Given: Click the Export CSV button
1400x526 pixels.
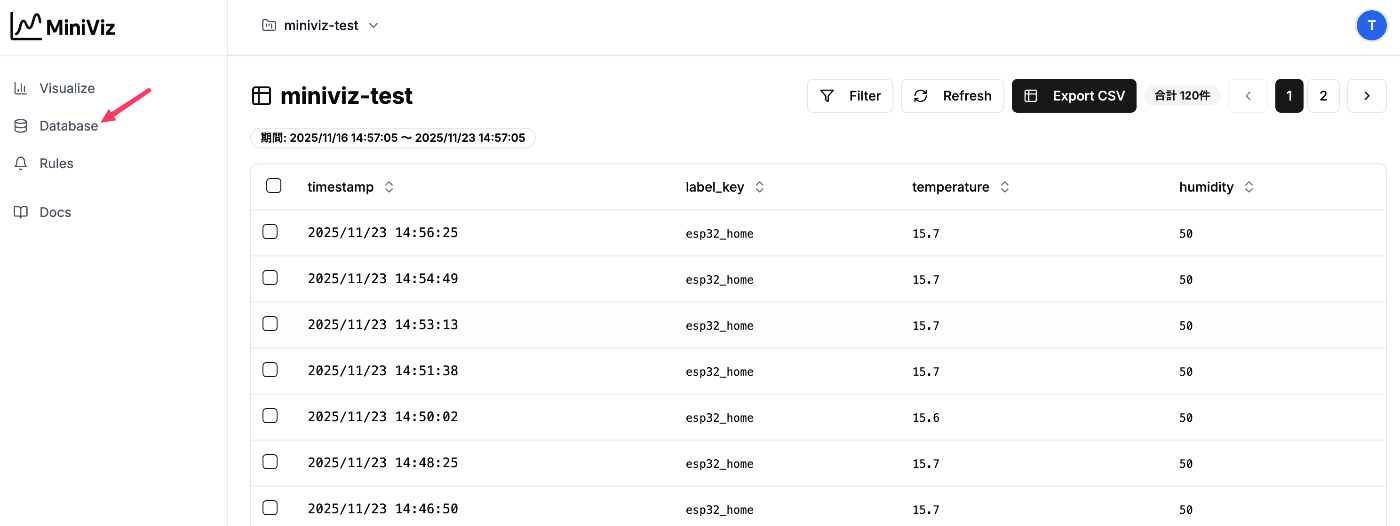Looking at the screenshot, I should (x=1074, y=96).
